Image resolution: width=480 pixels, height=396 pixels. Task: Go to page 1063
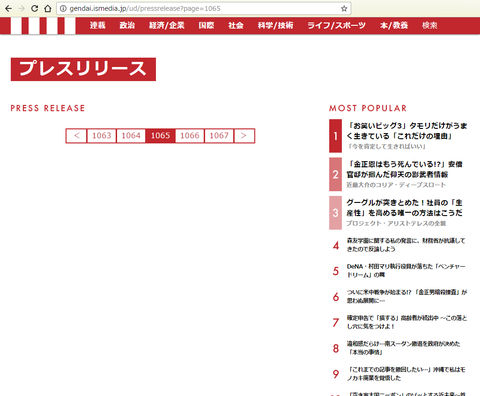click(102, 136)
